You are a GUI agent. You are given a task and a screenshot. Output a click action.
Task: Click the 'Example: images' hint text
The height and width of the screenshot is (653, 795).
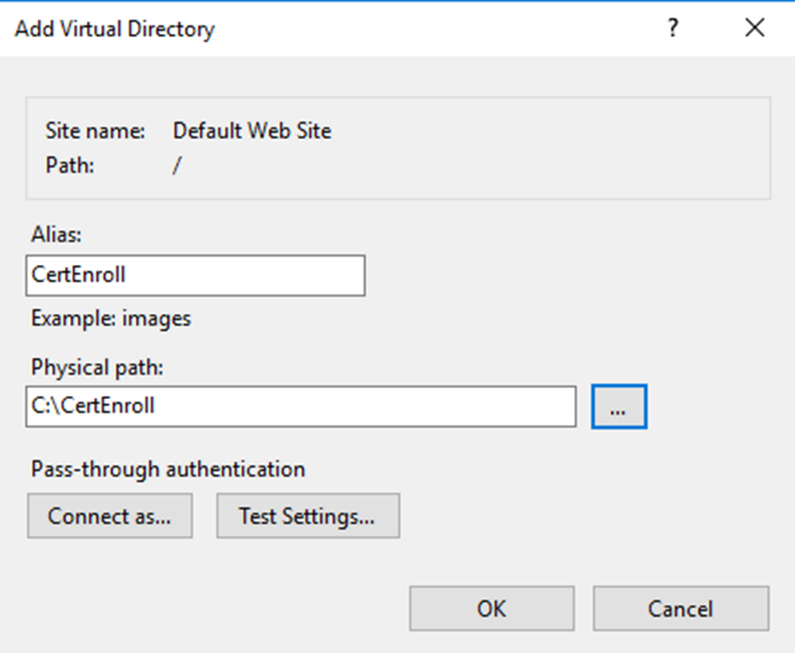110,319
